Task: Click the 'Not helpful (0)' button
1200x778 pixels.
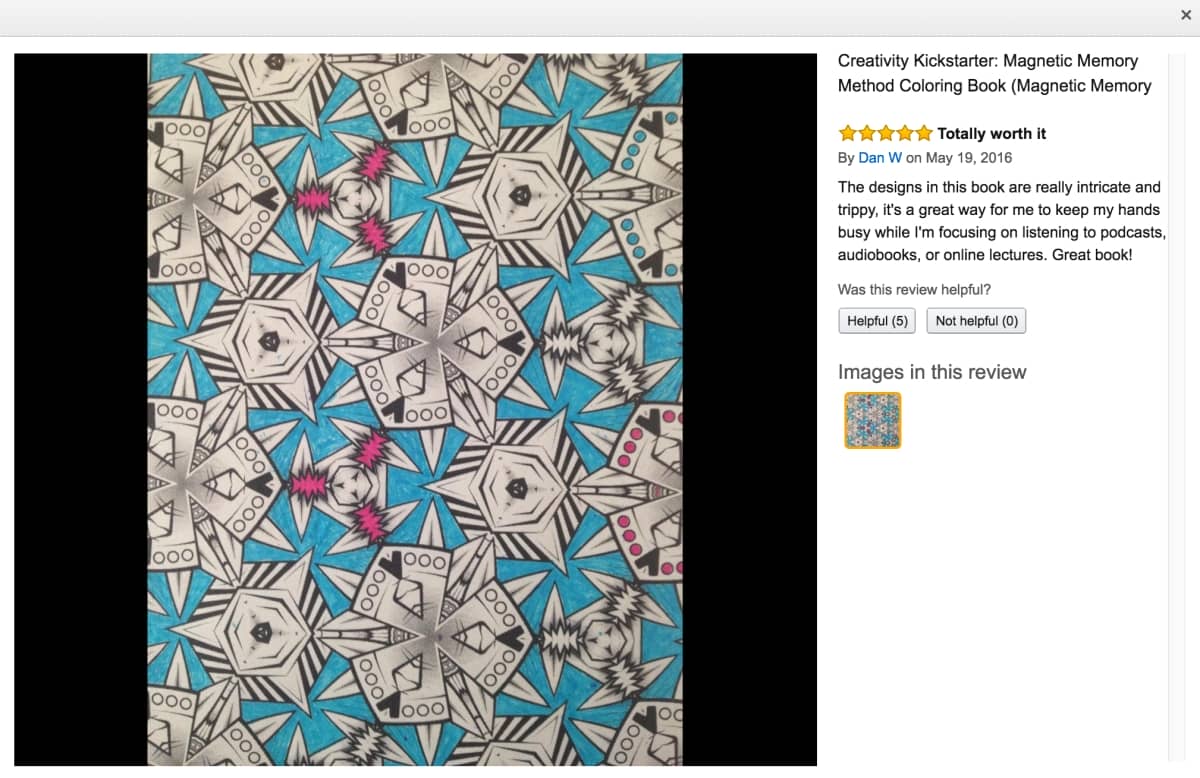Action: pos(976,320)
